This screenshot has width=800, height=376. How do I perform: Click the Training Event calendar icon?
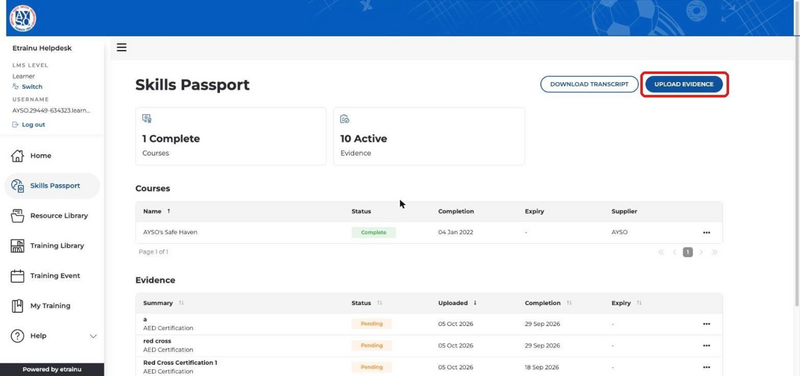pos(17,276)
